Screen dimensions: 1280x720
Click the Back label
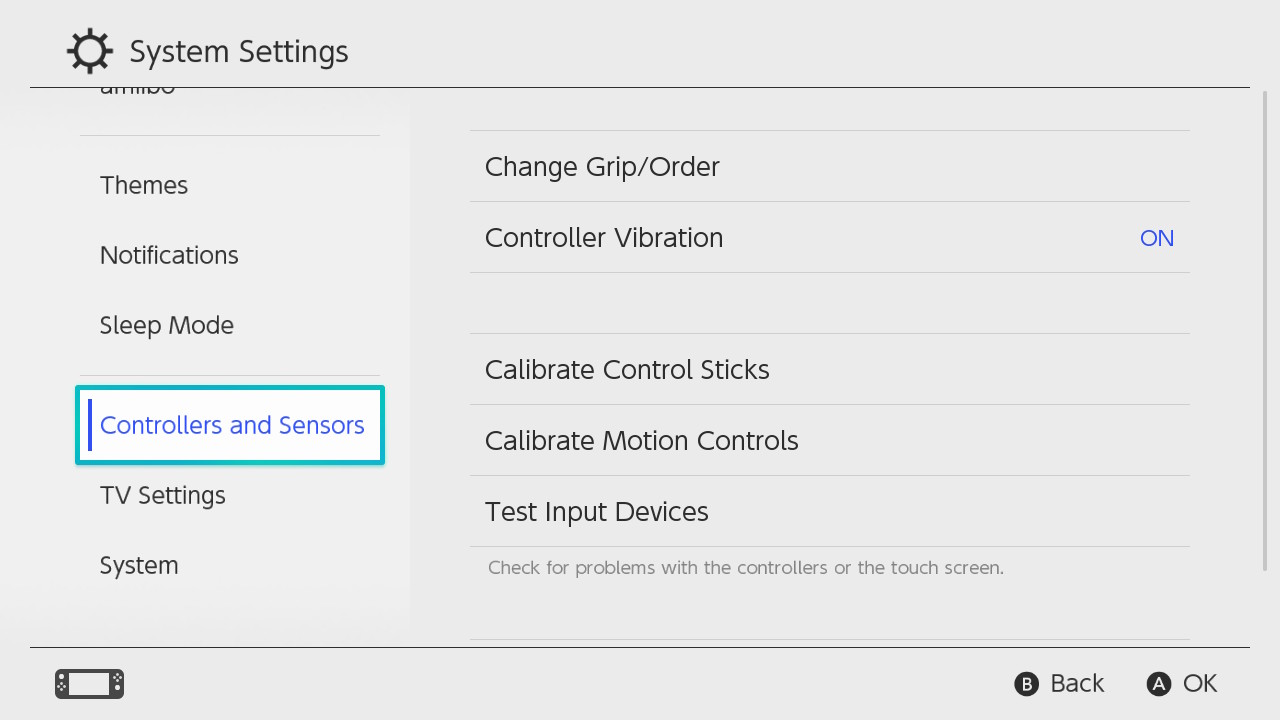(1076, 684)
